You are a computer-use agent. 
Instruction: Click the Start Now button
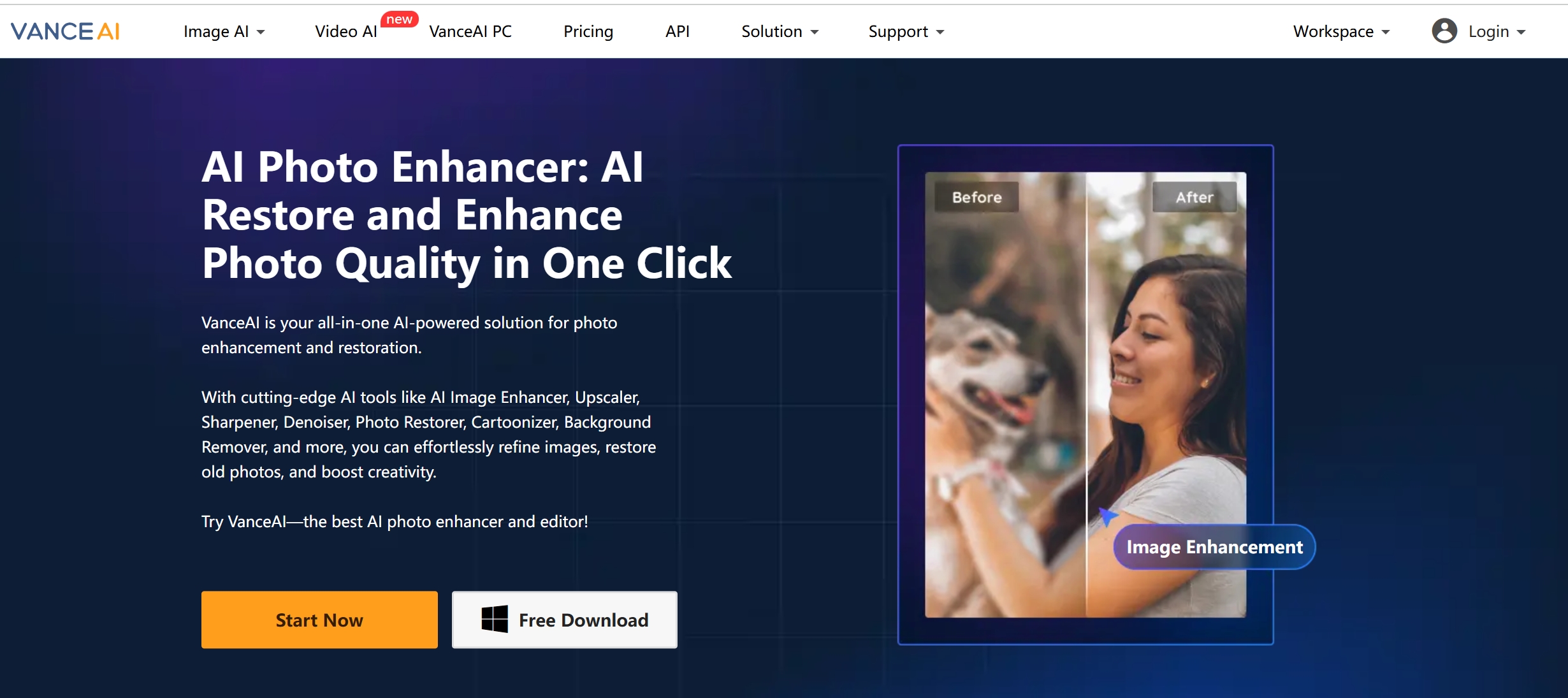[x=319, y=620]
